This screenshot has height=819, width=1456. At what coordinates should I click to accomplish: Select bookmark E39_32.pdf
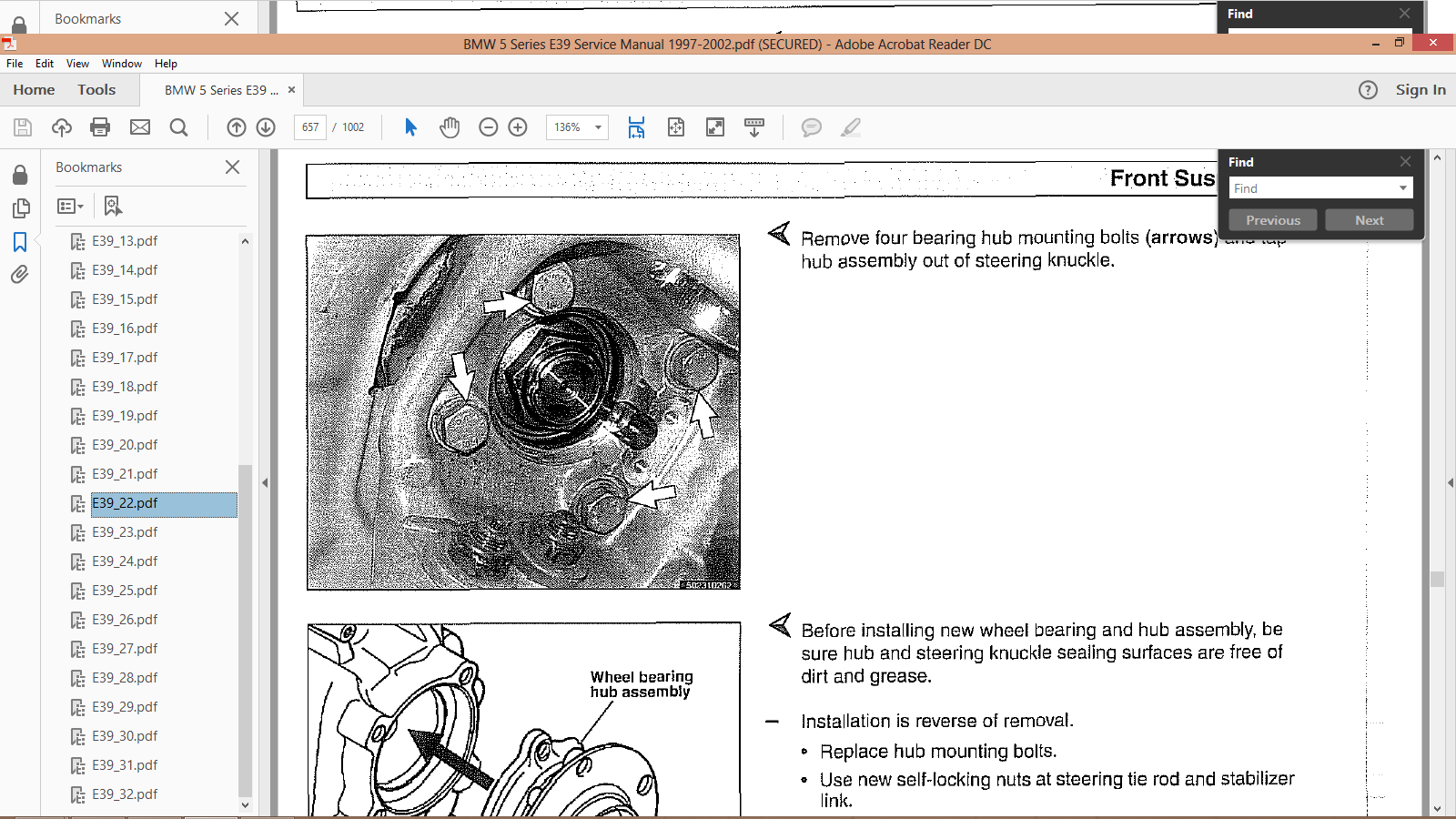pyautogui.click(x=125, y=794)
